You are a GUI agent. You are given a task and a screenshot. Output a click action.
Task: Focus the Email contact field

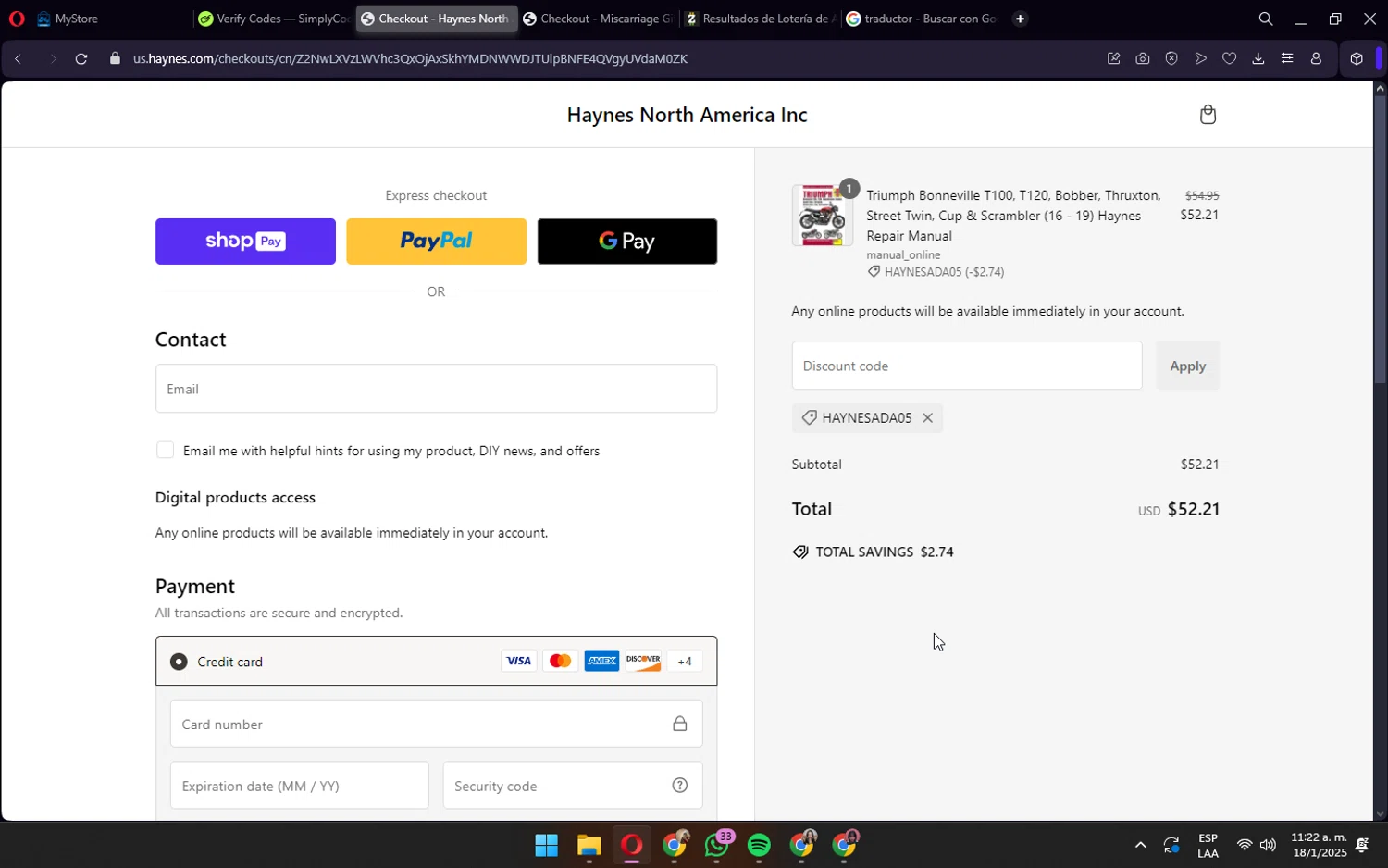click(x=436, y=389)
